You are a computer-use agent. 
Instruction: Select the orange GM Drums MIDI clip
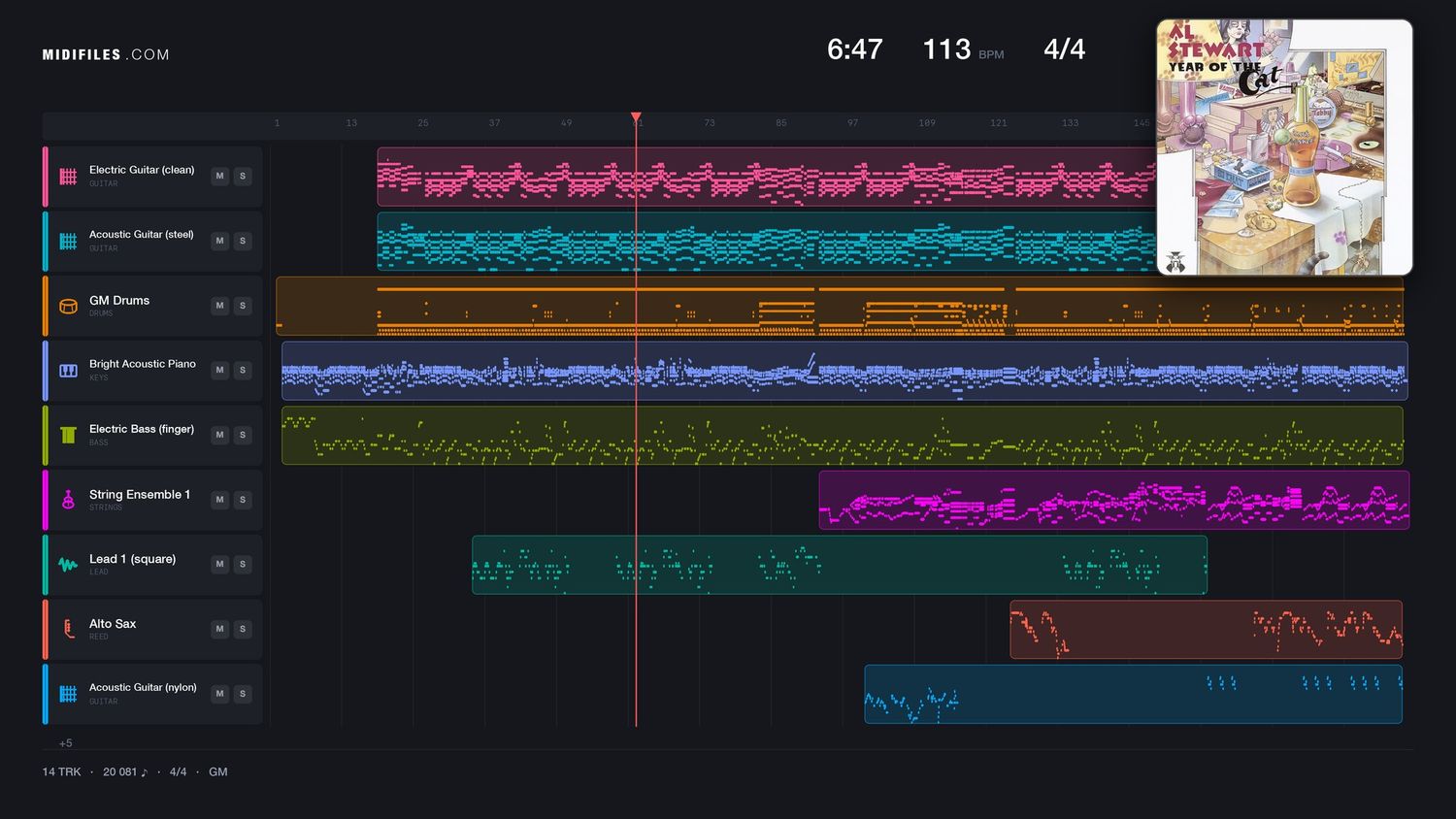[x=840, y=306]
